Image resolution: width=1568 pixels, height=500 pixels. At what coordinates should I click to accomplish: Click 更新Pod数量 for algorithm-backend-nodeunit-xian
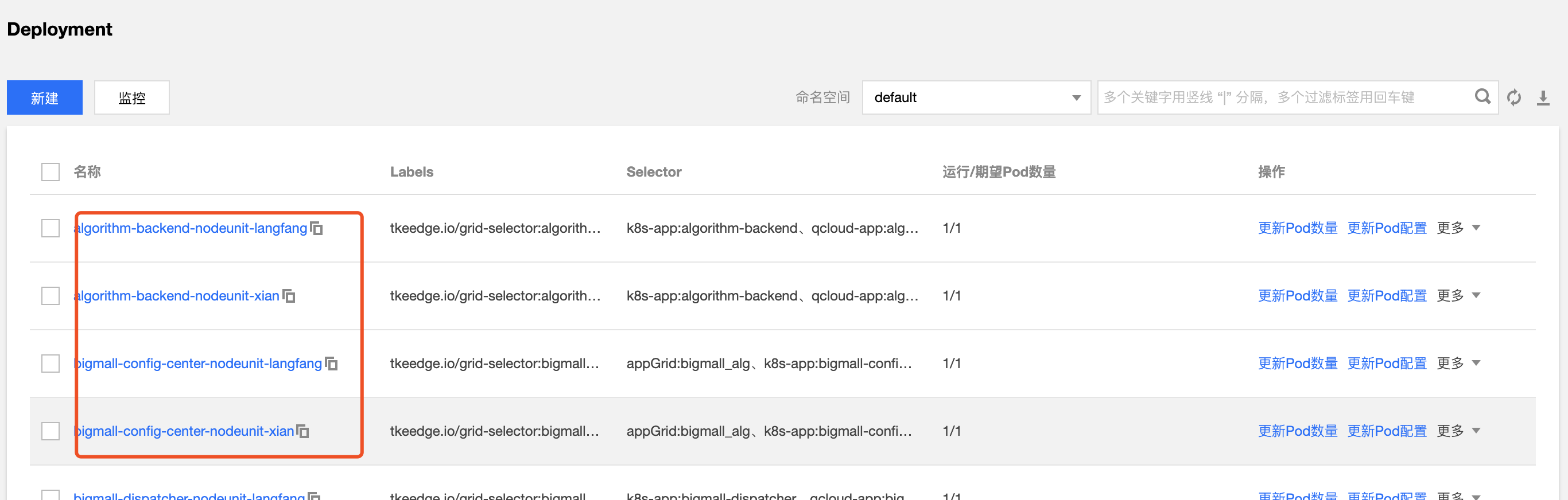point(1298,296)
